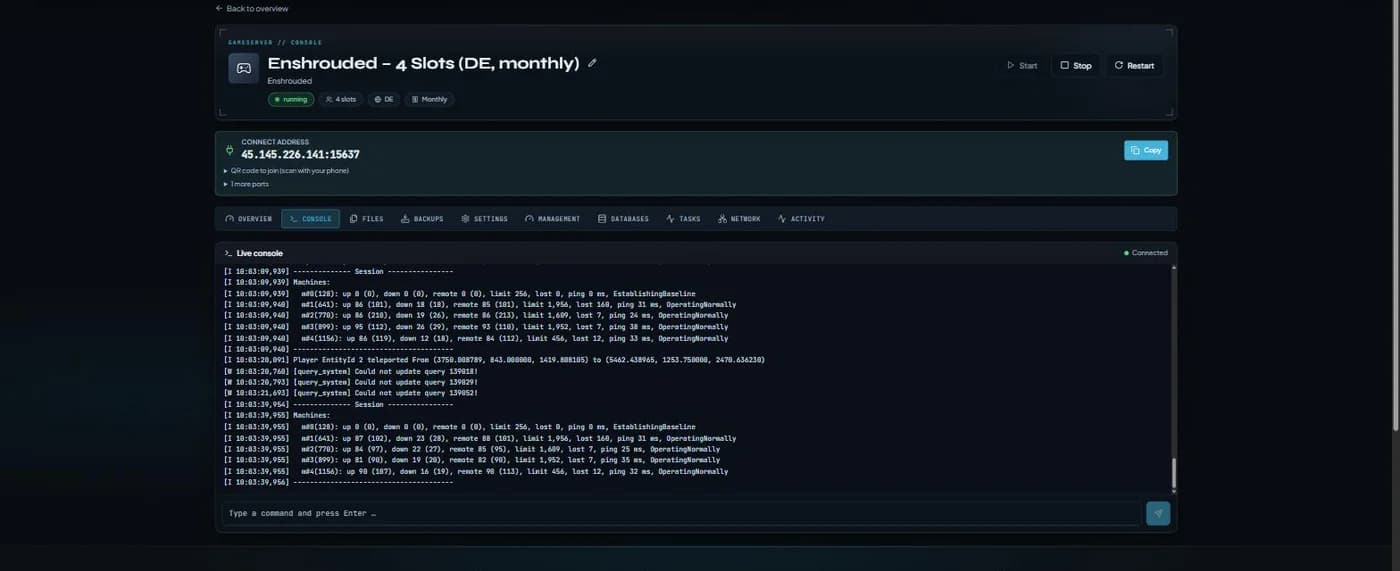This screenshot has width=1400, height=571.
Task: Click the plug icon beside Connect Address
Action: 229,149
